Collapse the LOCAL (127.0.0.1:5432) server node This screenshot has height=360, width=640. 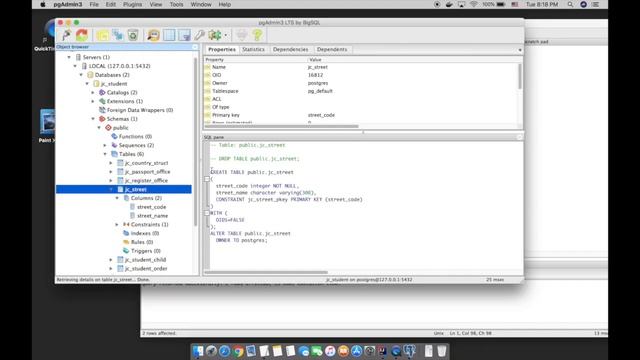[75, 66]
